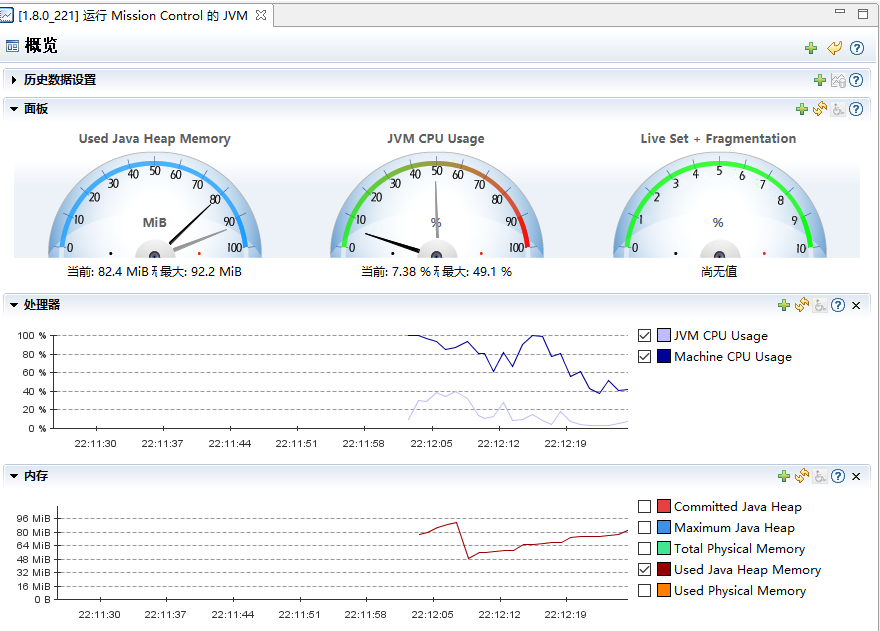Image resolution: width=880 pixels, height=631 pixels.
Task: Open help icon in 处理器 section
Action: tap(838, 305)
